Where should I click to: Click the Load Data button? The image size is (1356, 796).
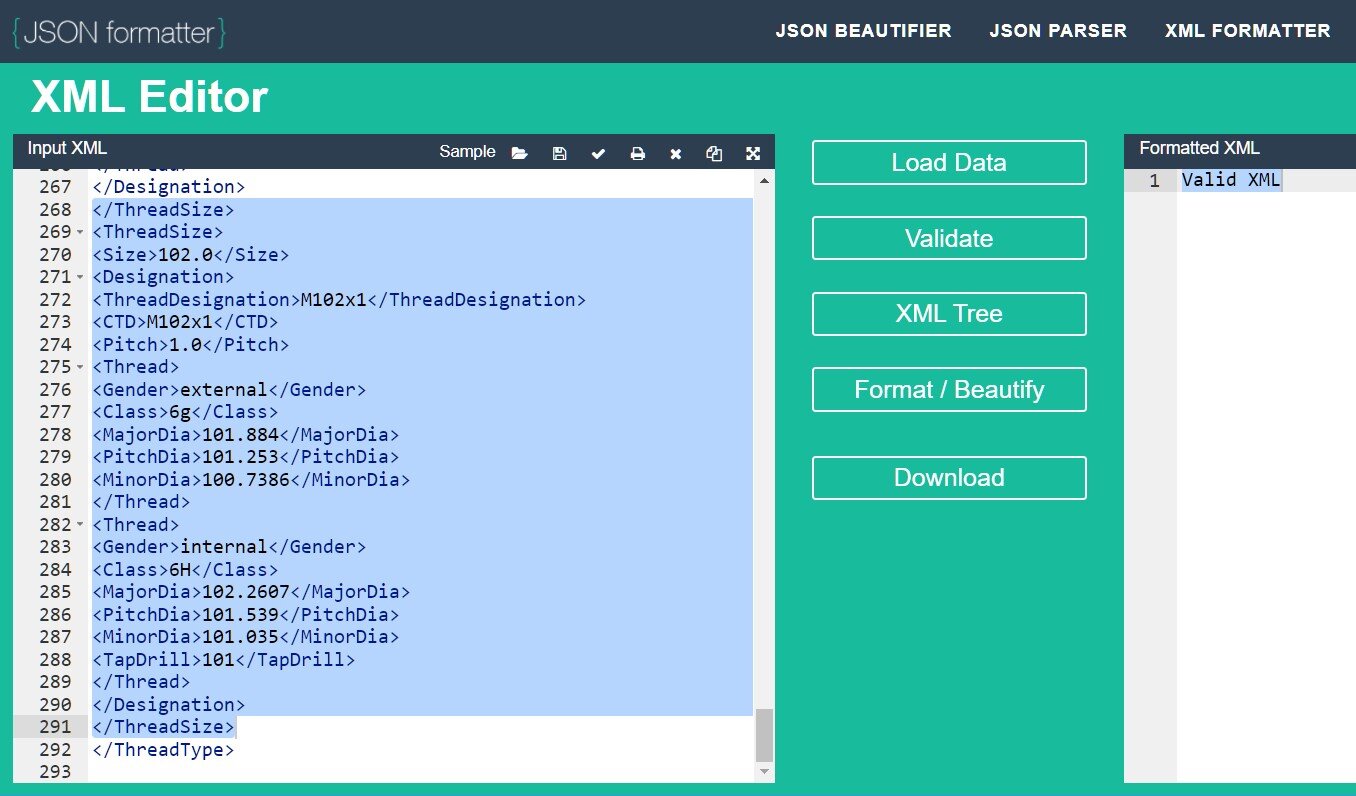coord(949,163)
